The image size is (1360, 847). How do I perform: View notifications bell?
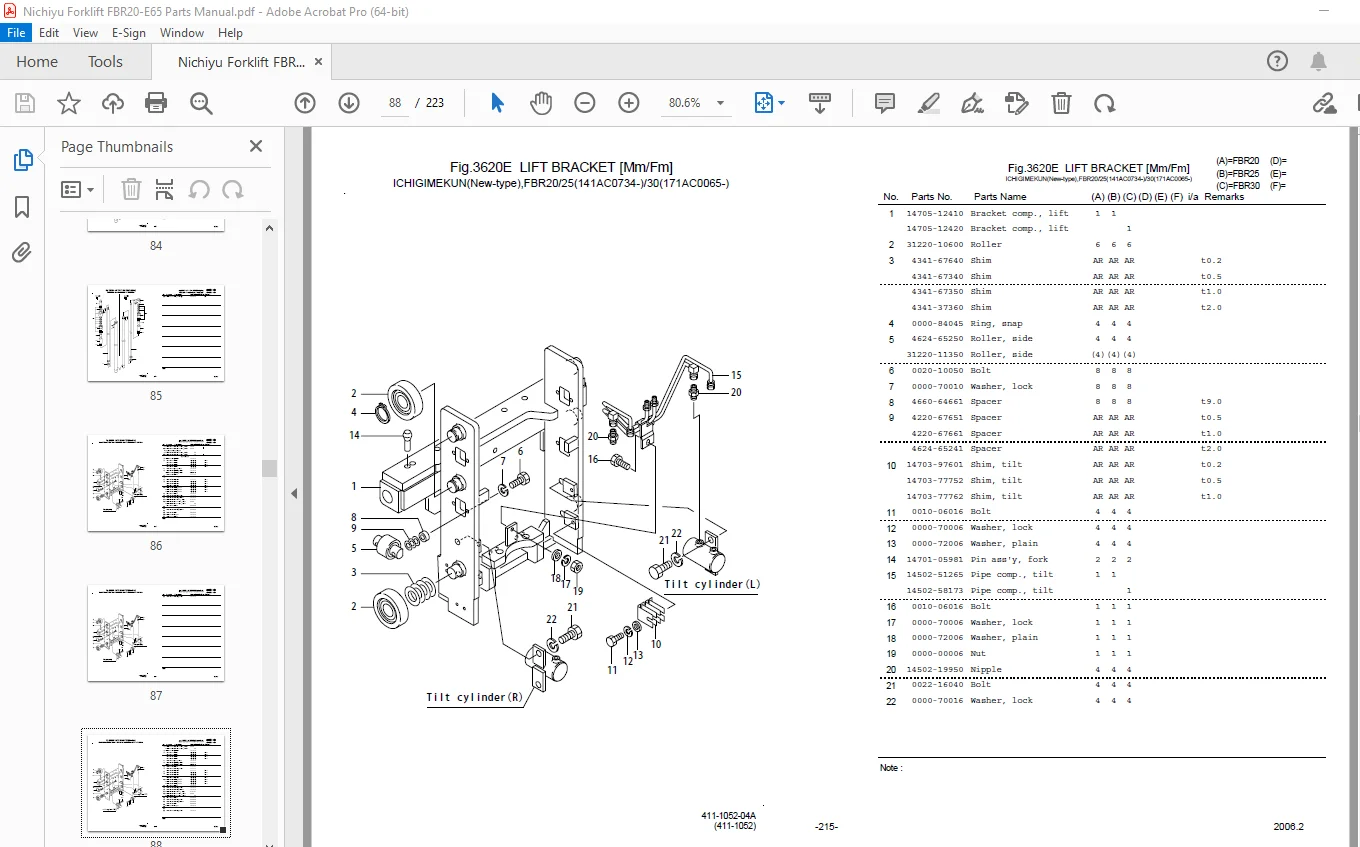tap(1320, 61)
